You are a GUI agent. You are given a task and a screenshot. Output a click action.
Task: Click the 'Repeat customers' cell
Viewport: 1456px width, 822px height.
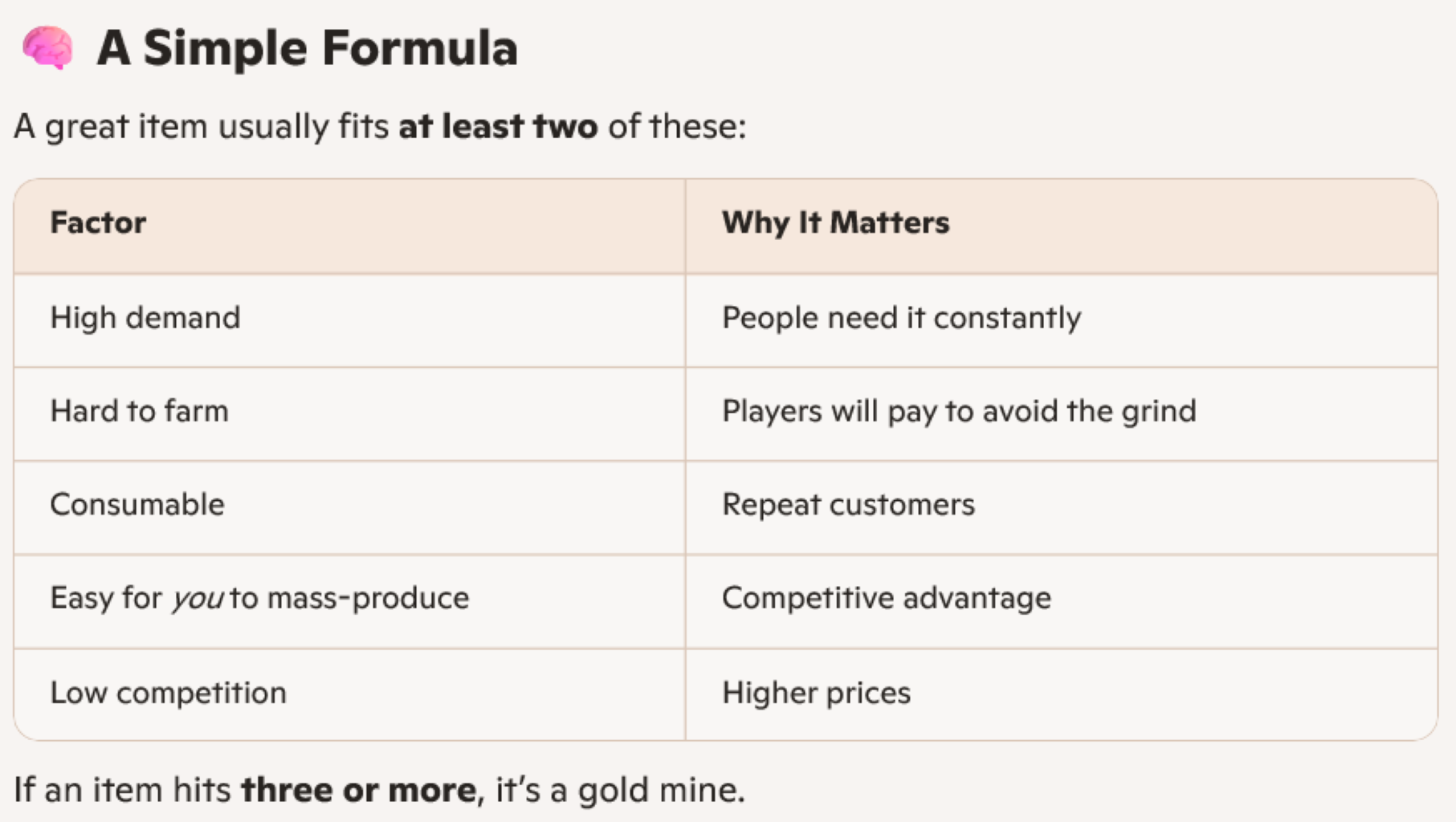coord(848,505)
